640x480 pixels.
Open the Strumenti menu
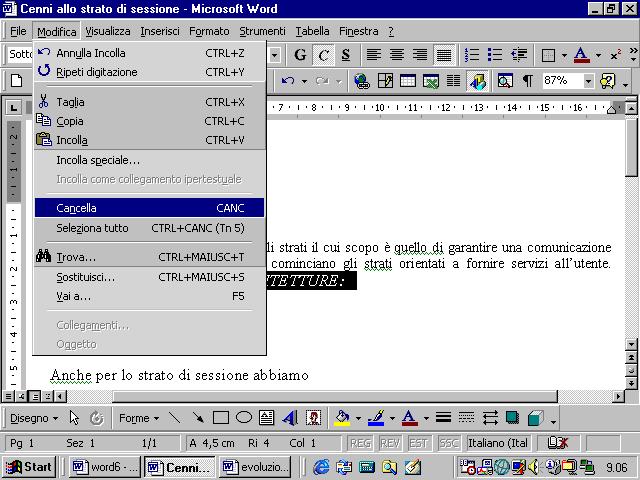262,31
